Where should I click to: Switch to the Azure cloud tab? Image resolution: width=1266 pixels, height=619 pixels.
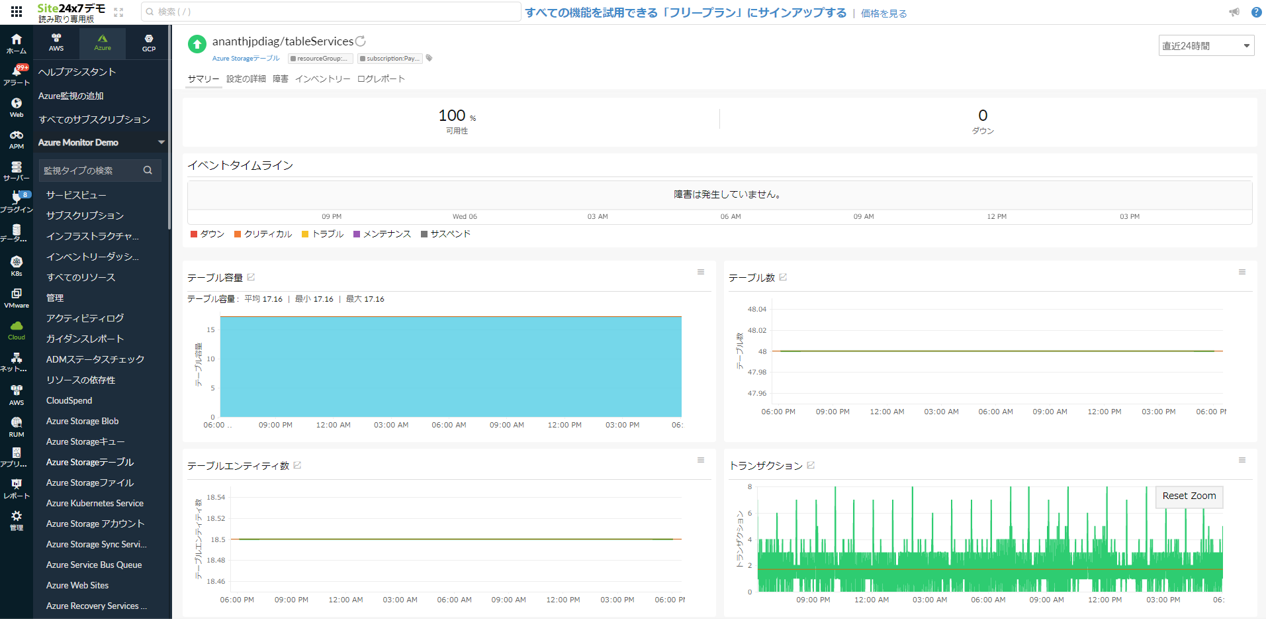coord(102,43)
